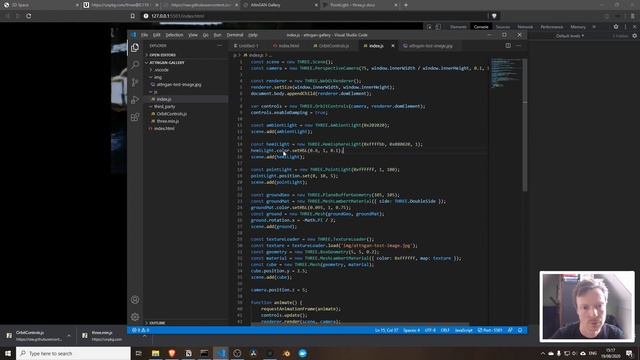This screenshot has height=360, width=640.
Task: Open the Accounts icon in VS Code
Action: tap(135, 300)
